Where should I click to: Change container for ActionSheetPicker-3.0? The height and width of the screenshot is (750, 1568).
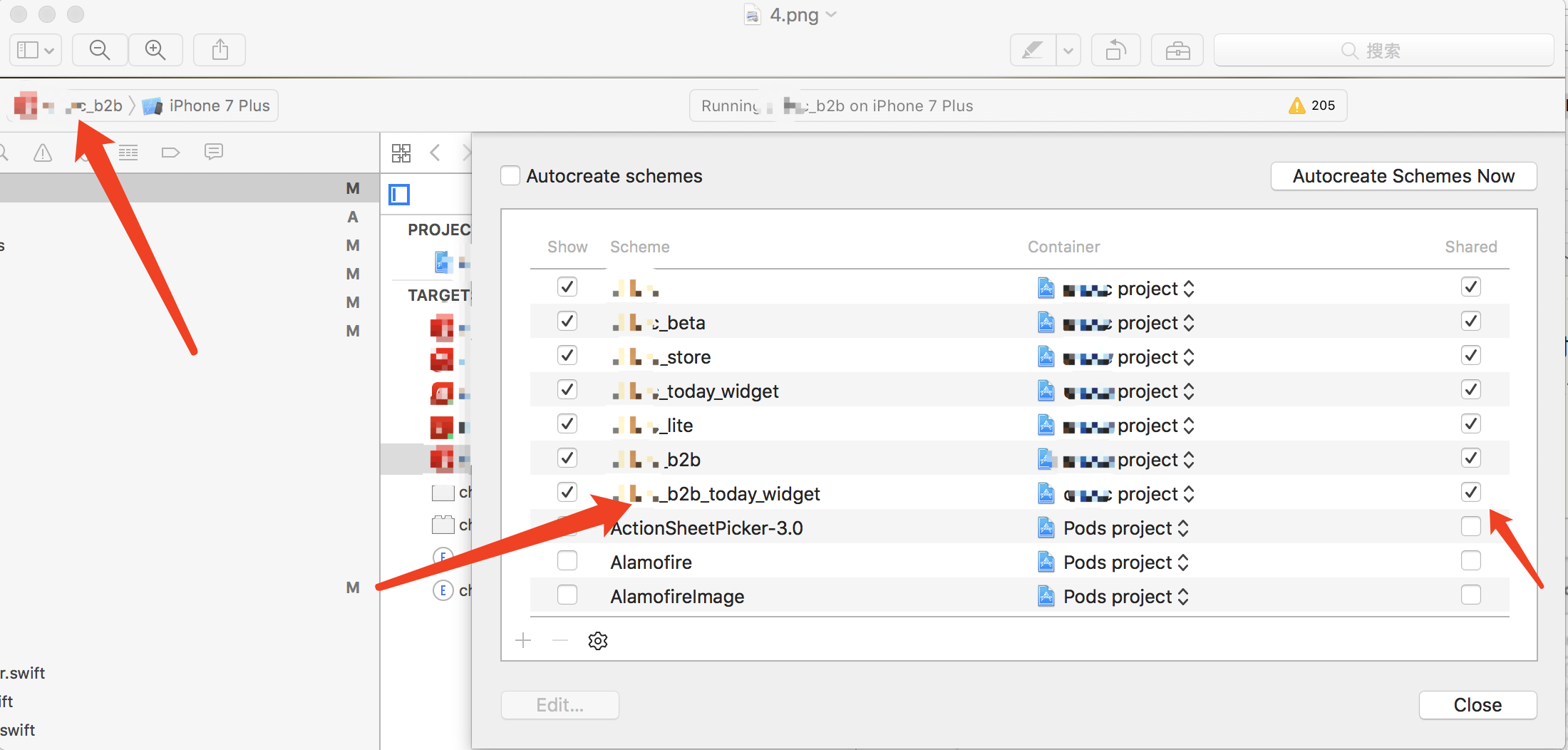(1114, 528)
